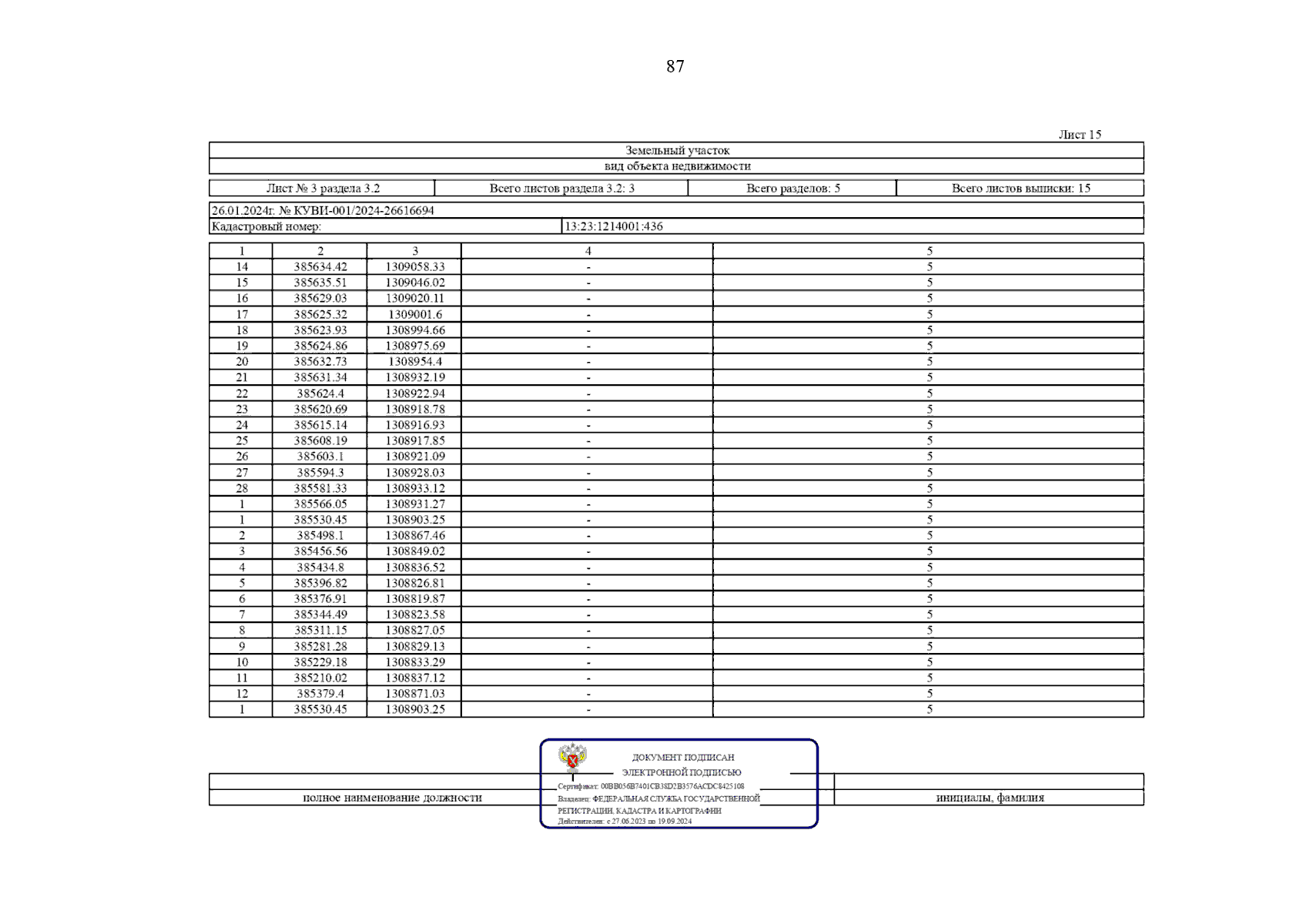Viewport: 1307px width, 924px height.
Task: Click value 385620.69
Action: tap(320, 409)
